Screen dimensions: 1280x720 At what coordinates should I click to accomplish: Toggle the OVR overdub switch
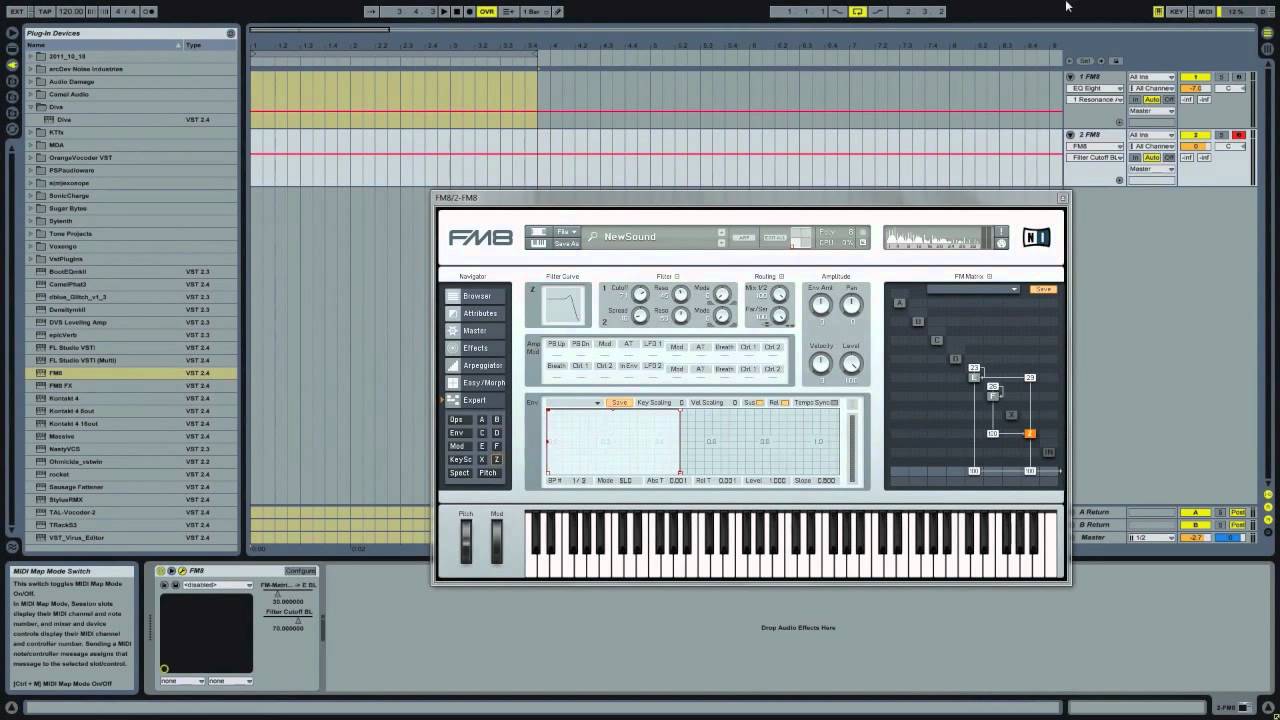[x=487, y=11]
